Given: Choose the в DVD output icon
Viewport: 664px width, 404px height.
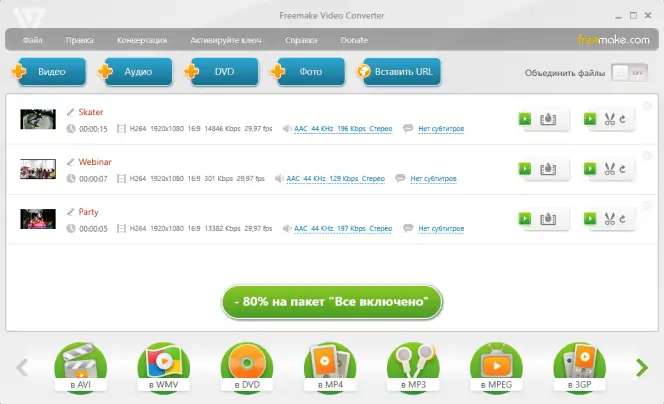Looking at the screenshot, I should click(247, 368).
